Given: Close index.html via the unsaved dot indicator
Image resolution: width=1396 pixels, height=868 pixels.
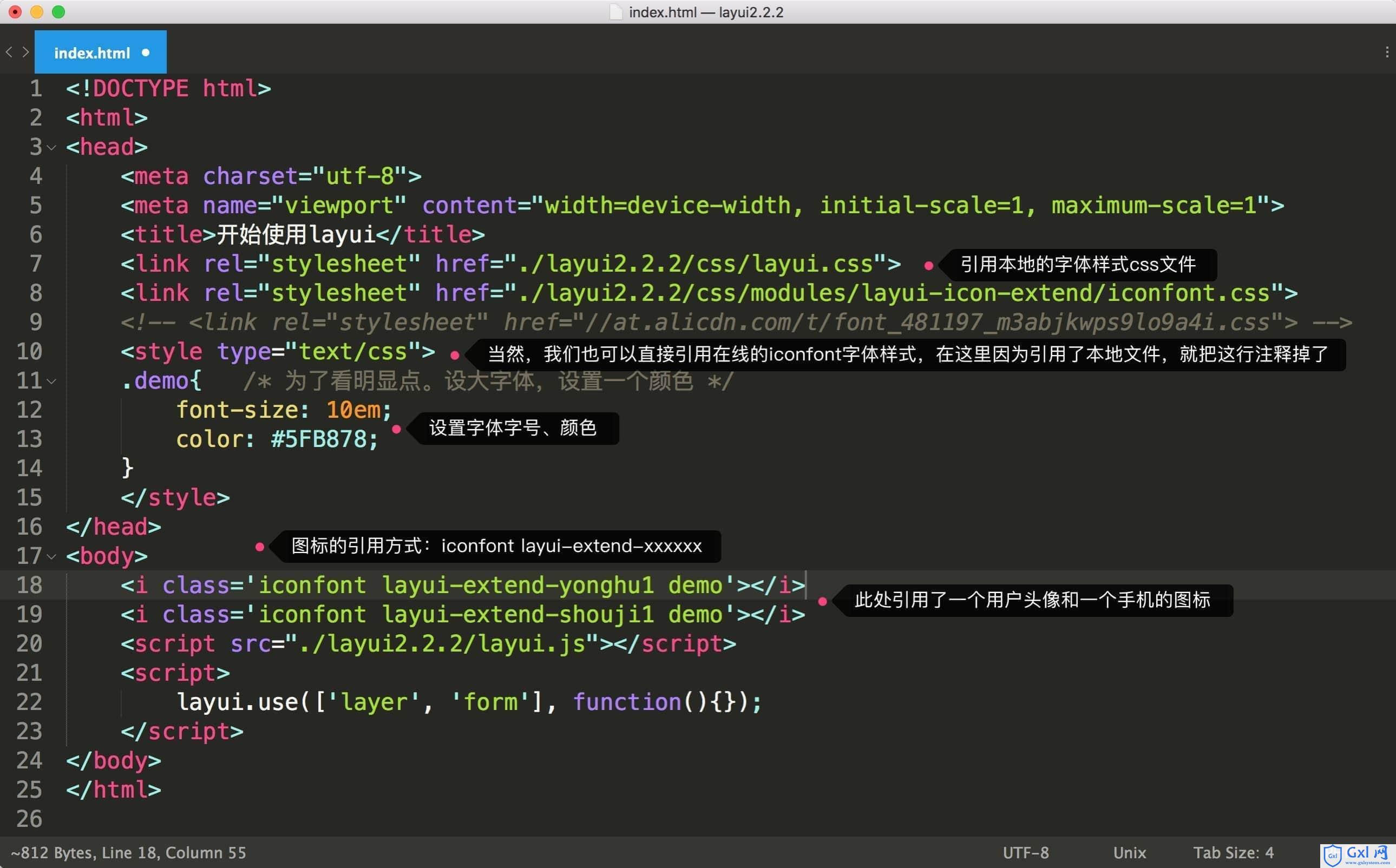Looking at the screenshot, I should pyautogui.click(x=145, y=52).
